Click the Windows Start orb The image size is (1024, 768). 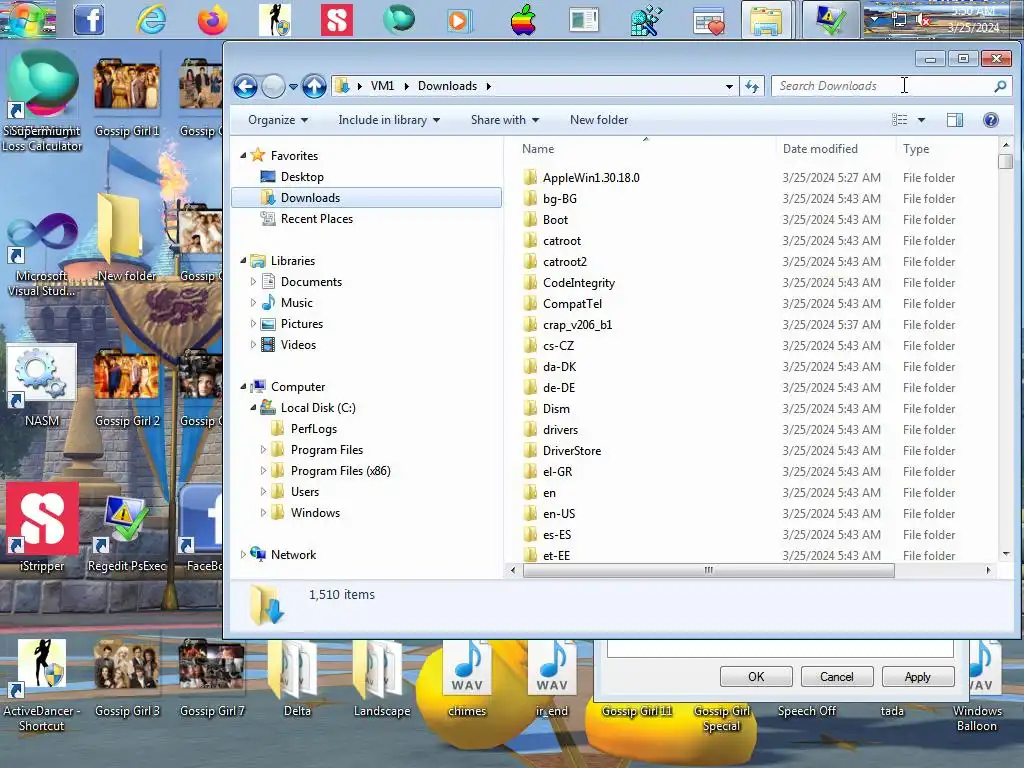pos(27,18)
